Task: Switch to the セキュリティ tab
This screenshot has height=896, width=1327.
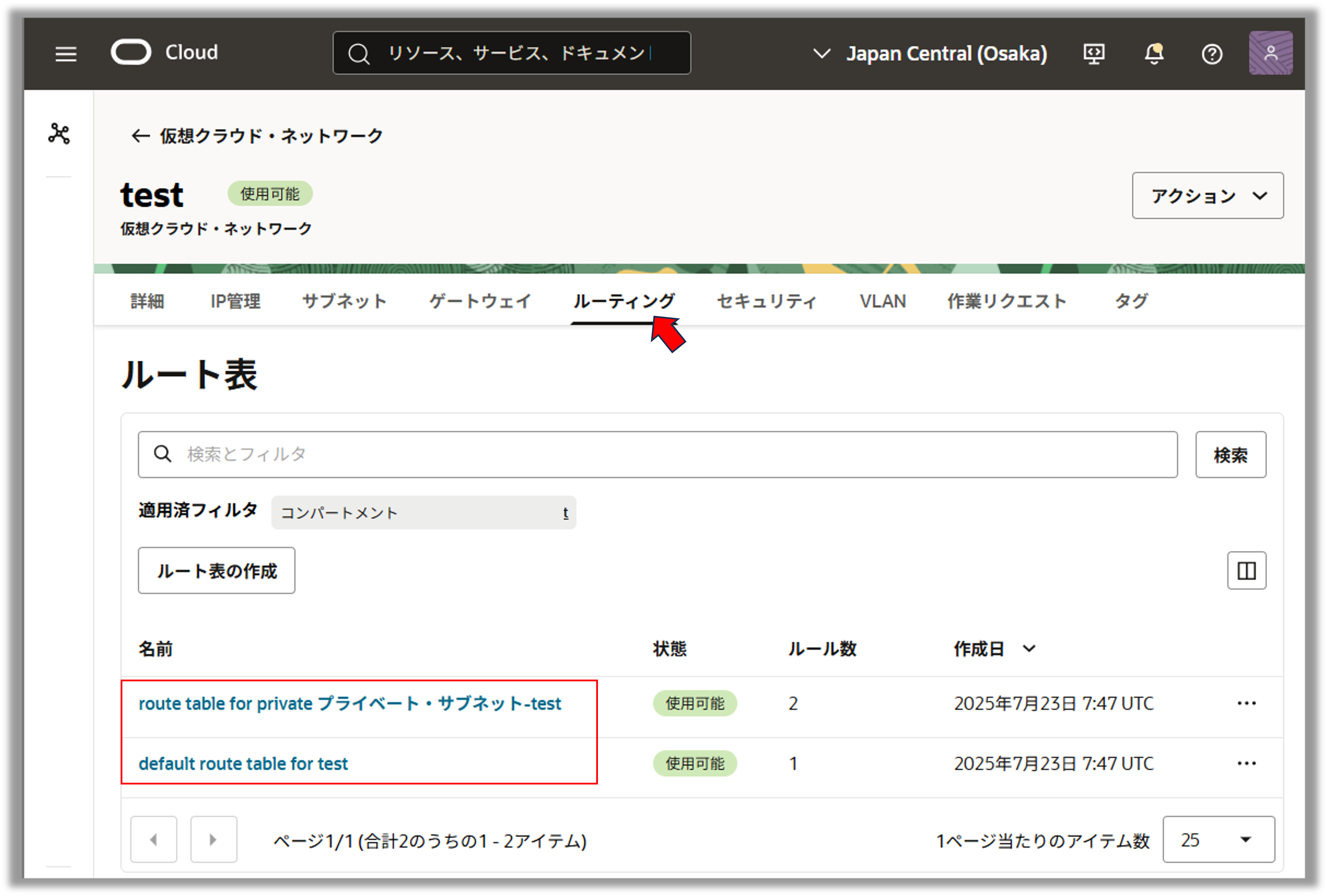Action: 766,301
